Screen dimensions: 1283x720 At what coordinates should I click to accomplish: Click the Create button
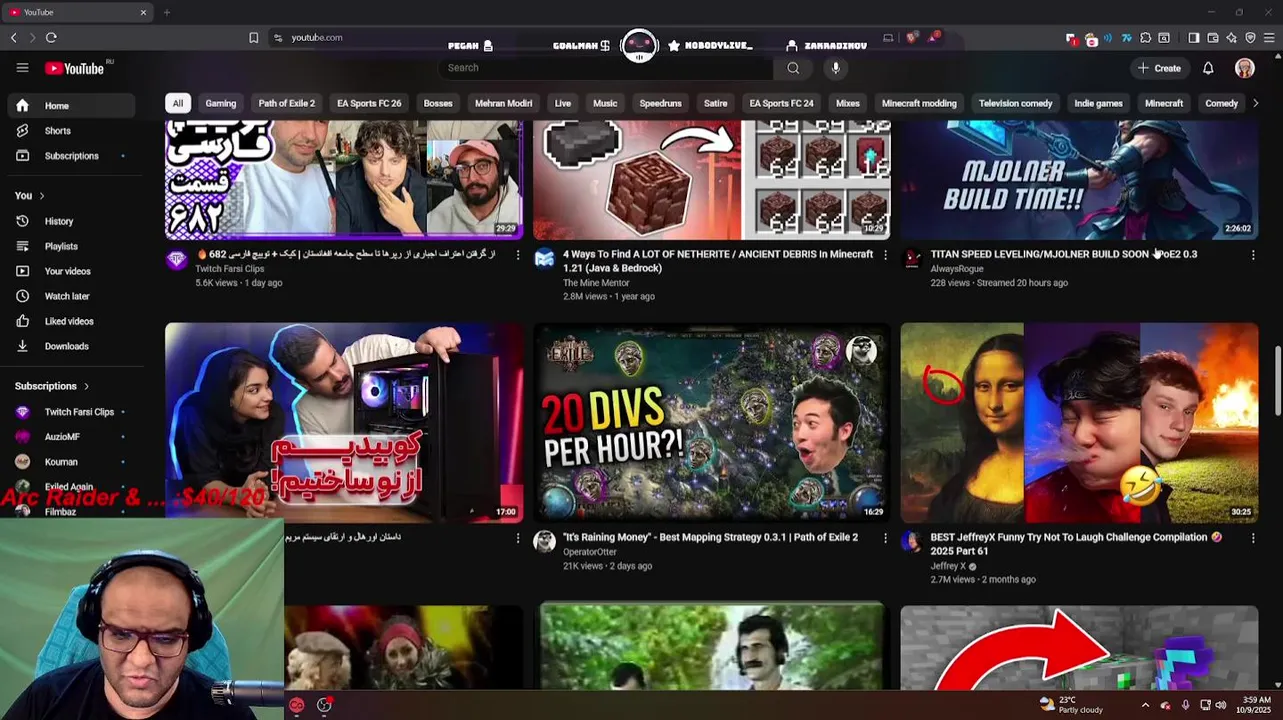[x=1159, y=68]
